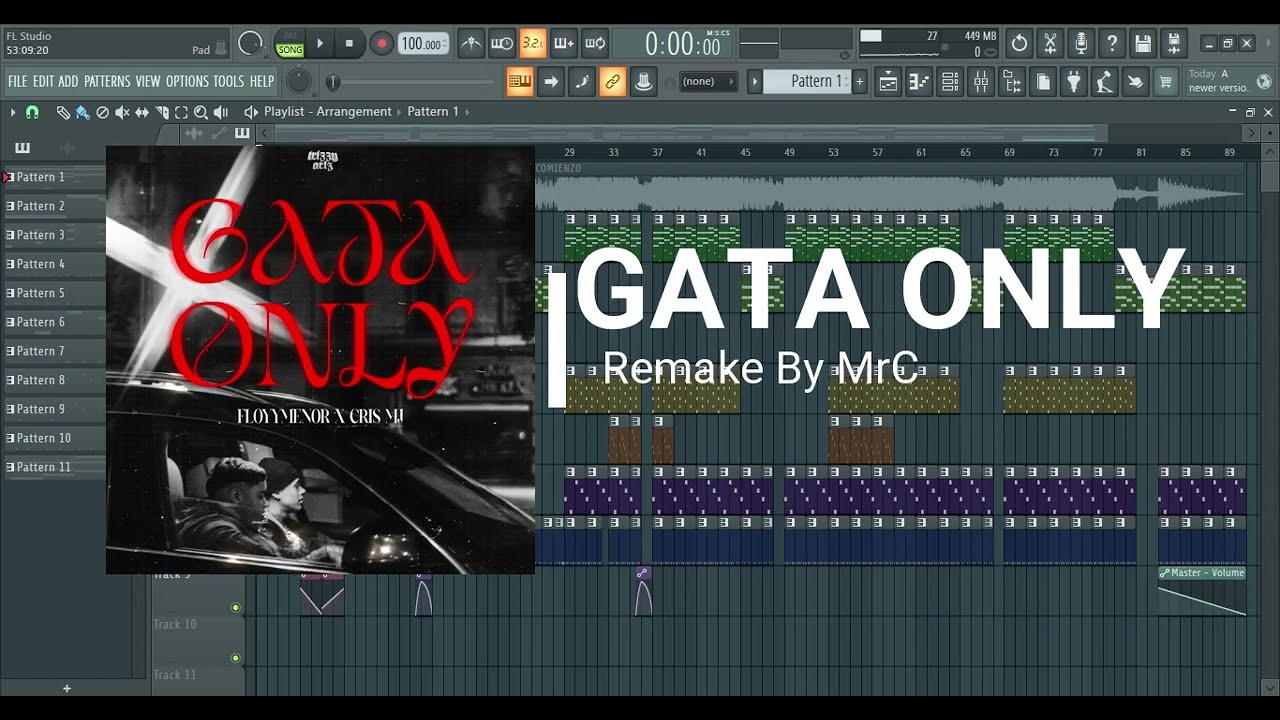Click the export render audio icon

point(1174,43)
